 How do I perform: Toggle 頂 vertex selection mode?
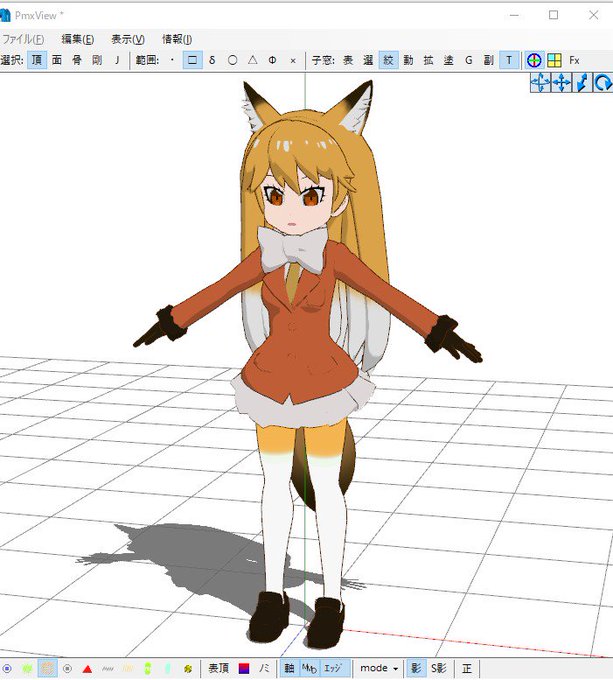tap(37, 60)
